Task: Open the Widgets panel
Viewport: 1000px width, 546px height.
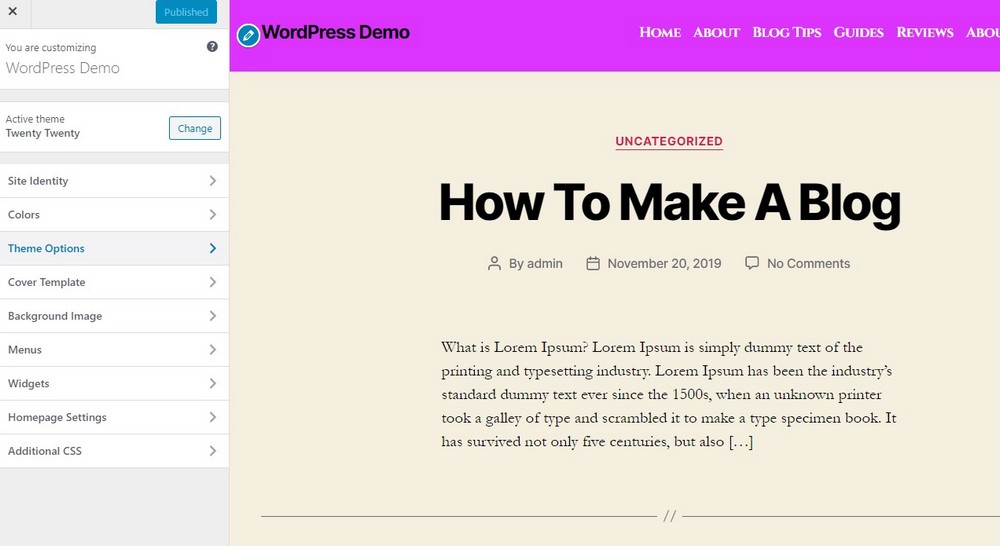Action: [114, 384]
